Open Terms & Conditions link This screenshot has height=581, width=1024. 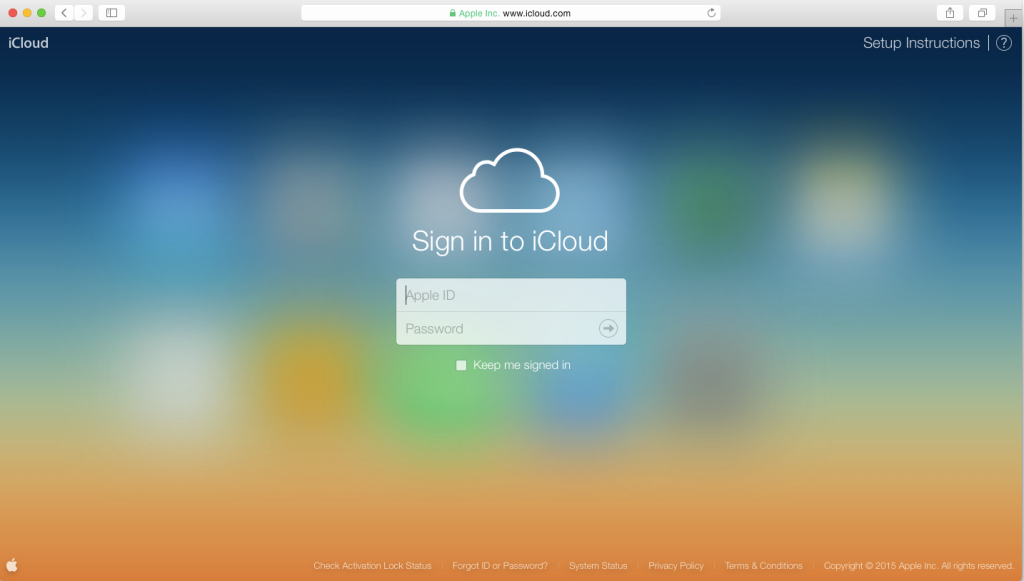pyautogui.click(x=763, y=566)
